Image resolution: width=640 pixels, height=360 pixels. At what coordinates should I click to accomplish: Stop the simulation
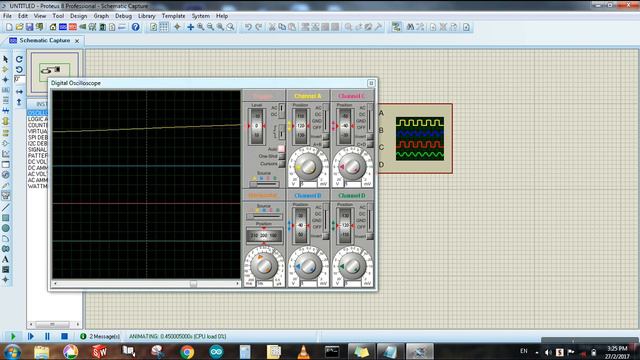pos(64,336)
